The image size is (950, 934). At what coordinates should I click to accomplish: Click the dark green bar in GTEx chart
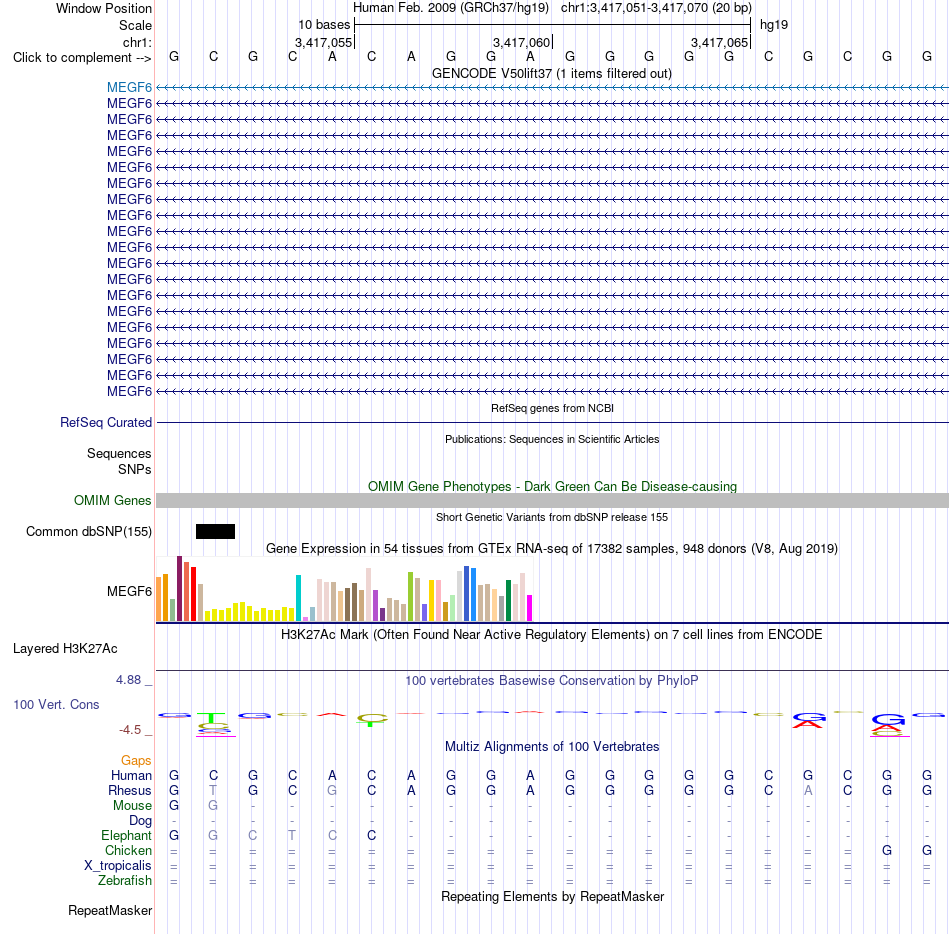[x=508, y=600]
